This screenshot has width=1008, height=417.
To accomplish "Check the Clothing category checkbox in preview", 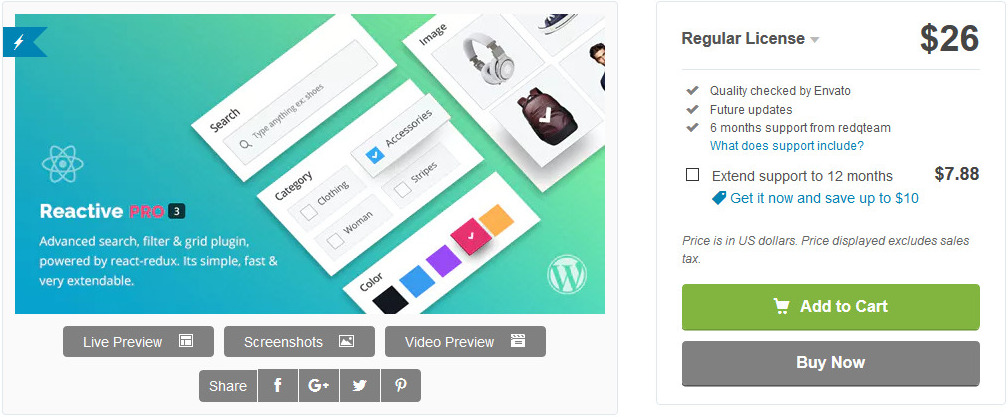I will coord(310,213).
